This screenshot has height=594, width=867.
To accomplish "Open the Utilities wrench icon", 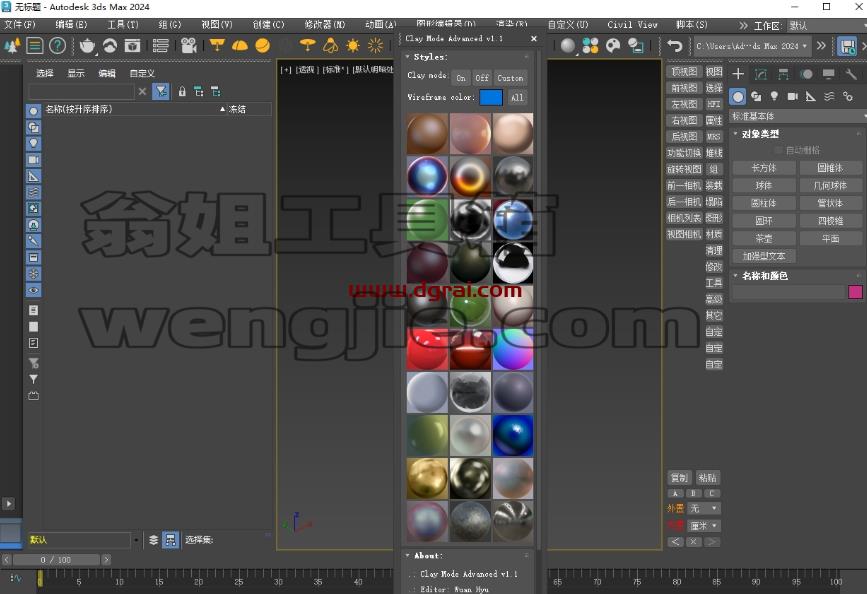I will [x=851, y=74].
